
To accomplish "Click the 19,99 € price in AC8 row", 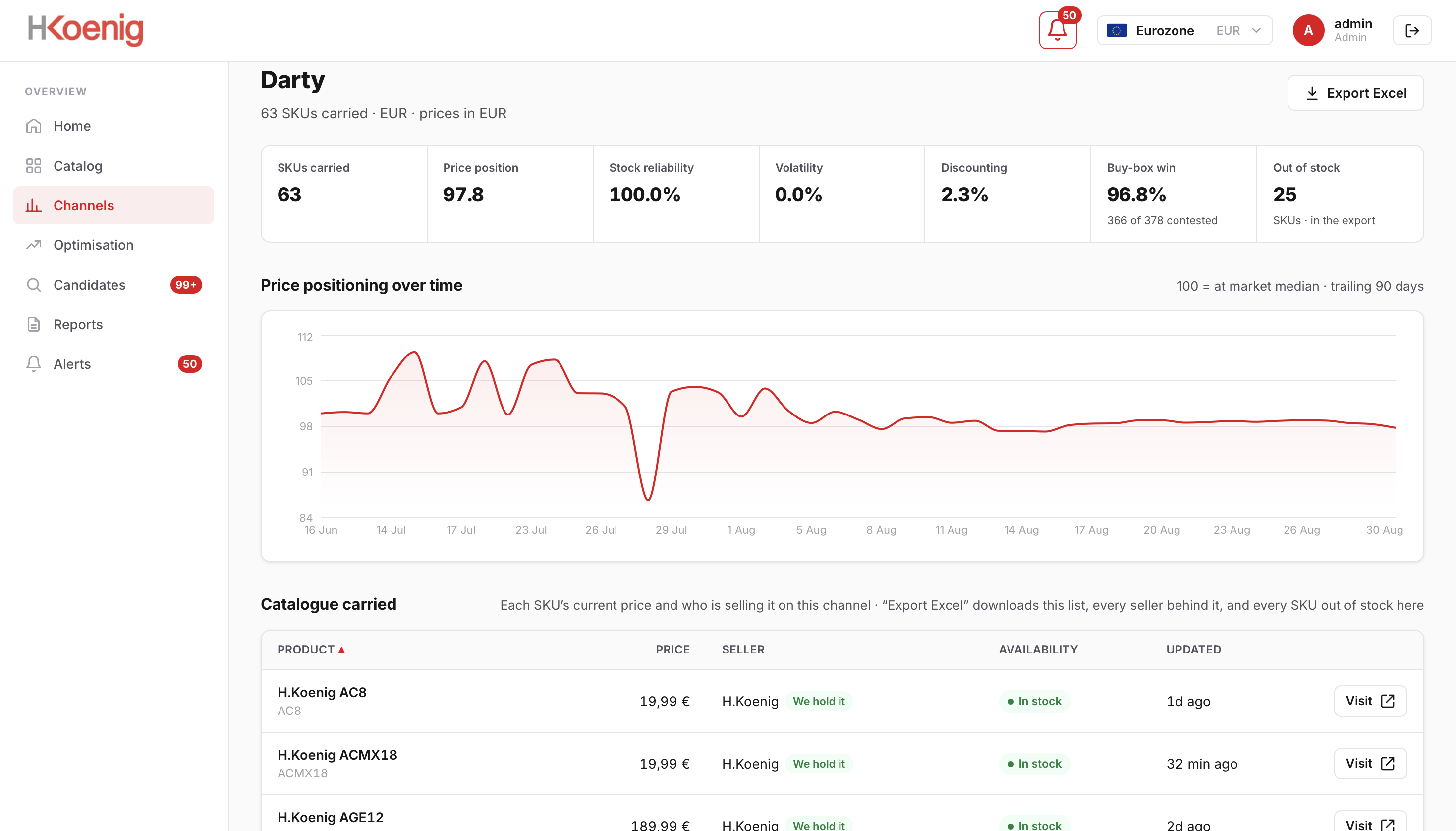I will click(665, 702).
